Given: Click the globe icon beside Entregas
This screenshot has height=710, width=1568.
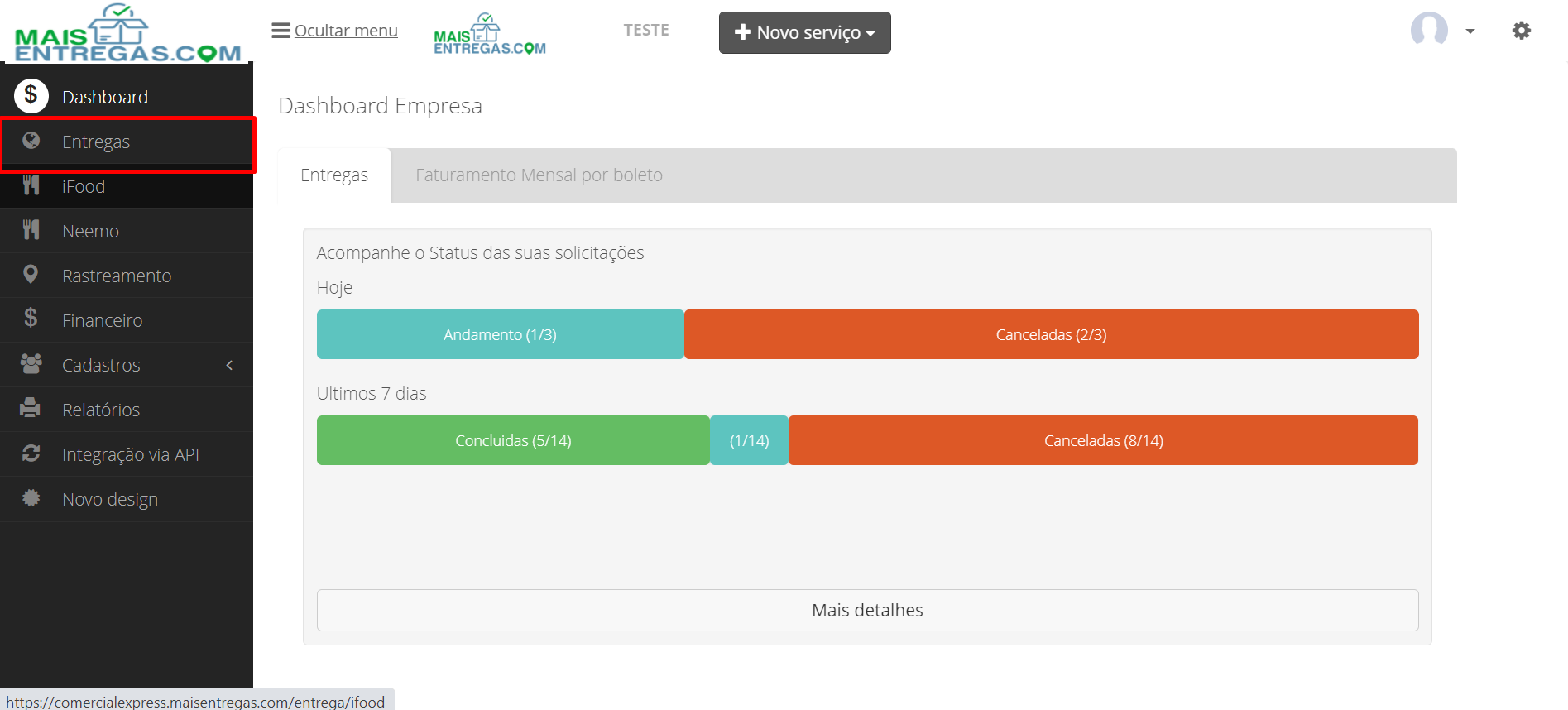Looking at the screenshot, I should coord(31,141).
